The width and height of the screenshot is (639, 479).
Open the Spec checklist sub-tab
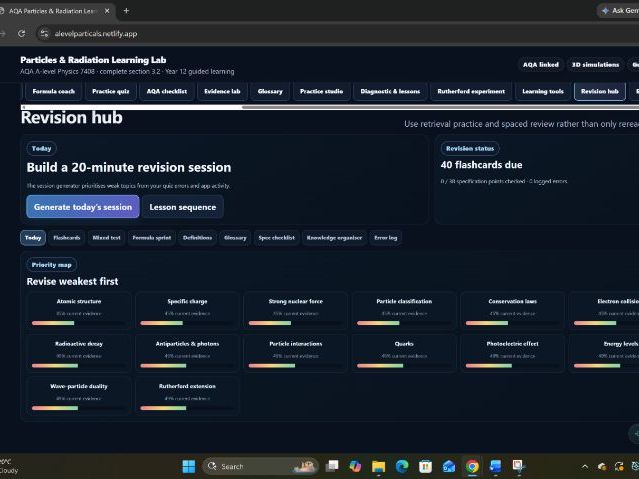276,238
